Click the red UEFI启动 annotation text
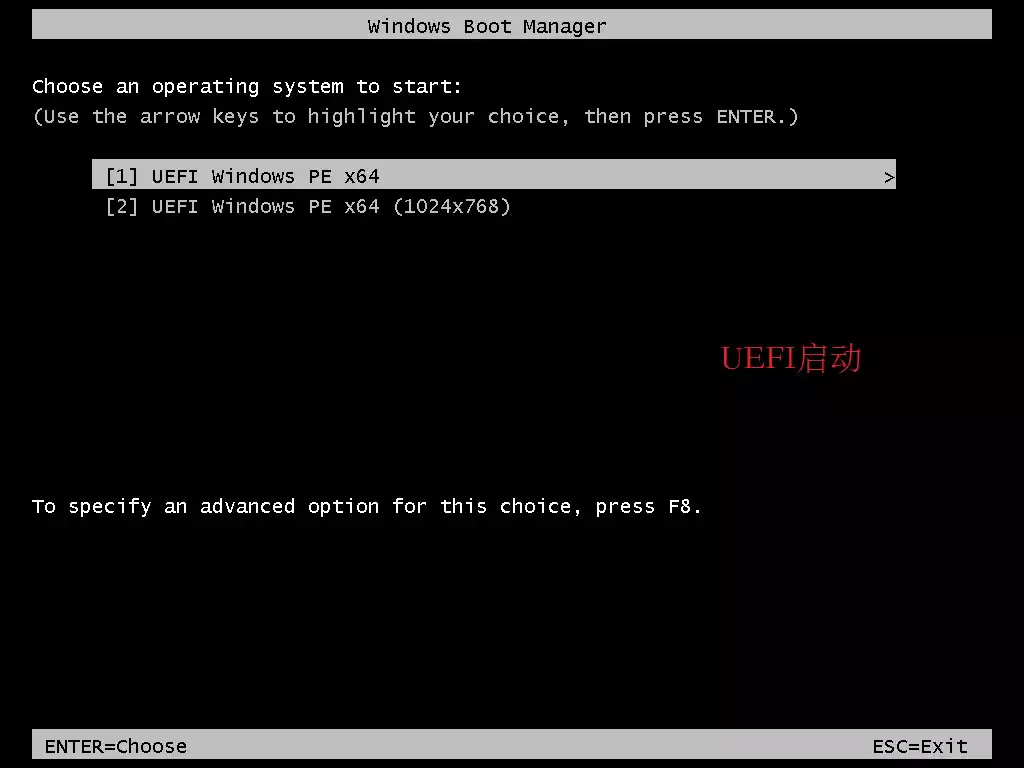Screen dimensions: 1024x768 click(791, 359)
